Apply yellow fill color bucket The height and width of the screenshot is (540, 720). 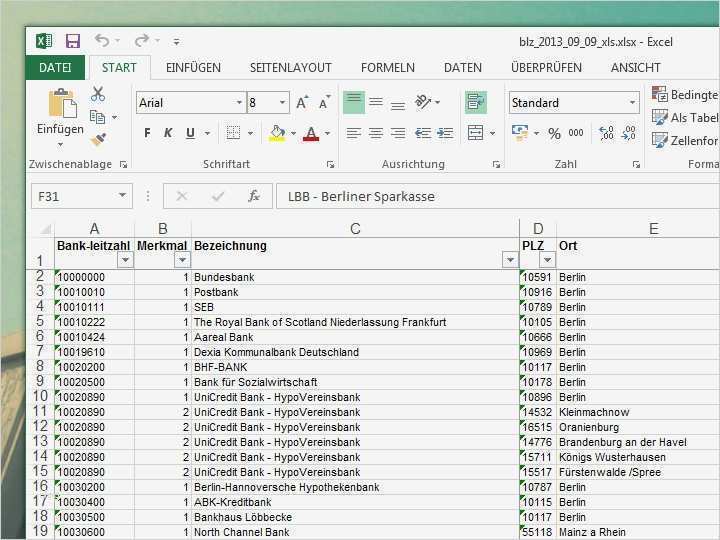pos(277,134)
